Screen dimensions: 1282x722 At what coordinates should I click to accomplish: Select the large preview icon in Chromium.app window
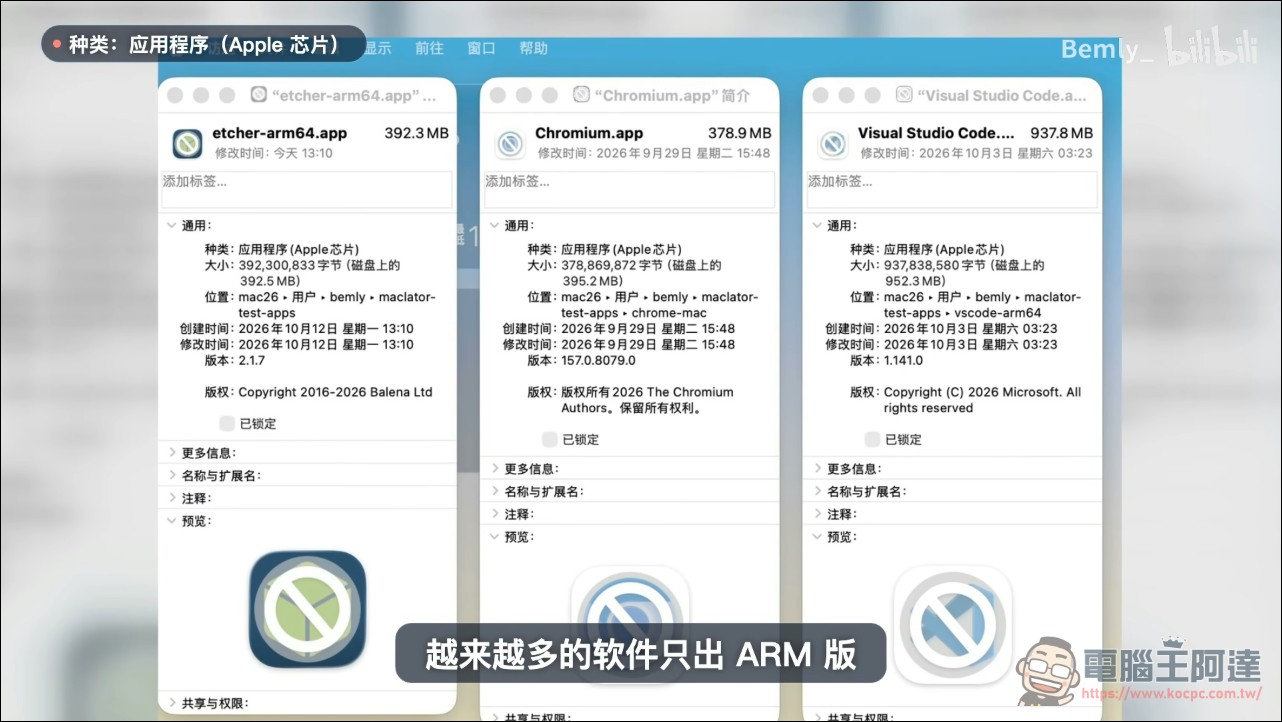click(x=629, y=625)
